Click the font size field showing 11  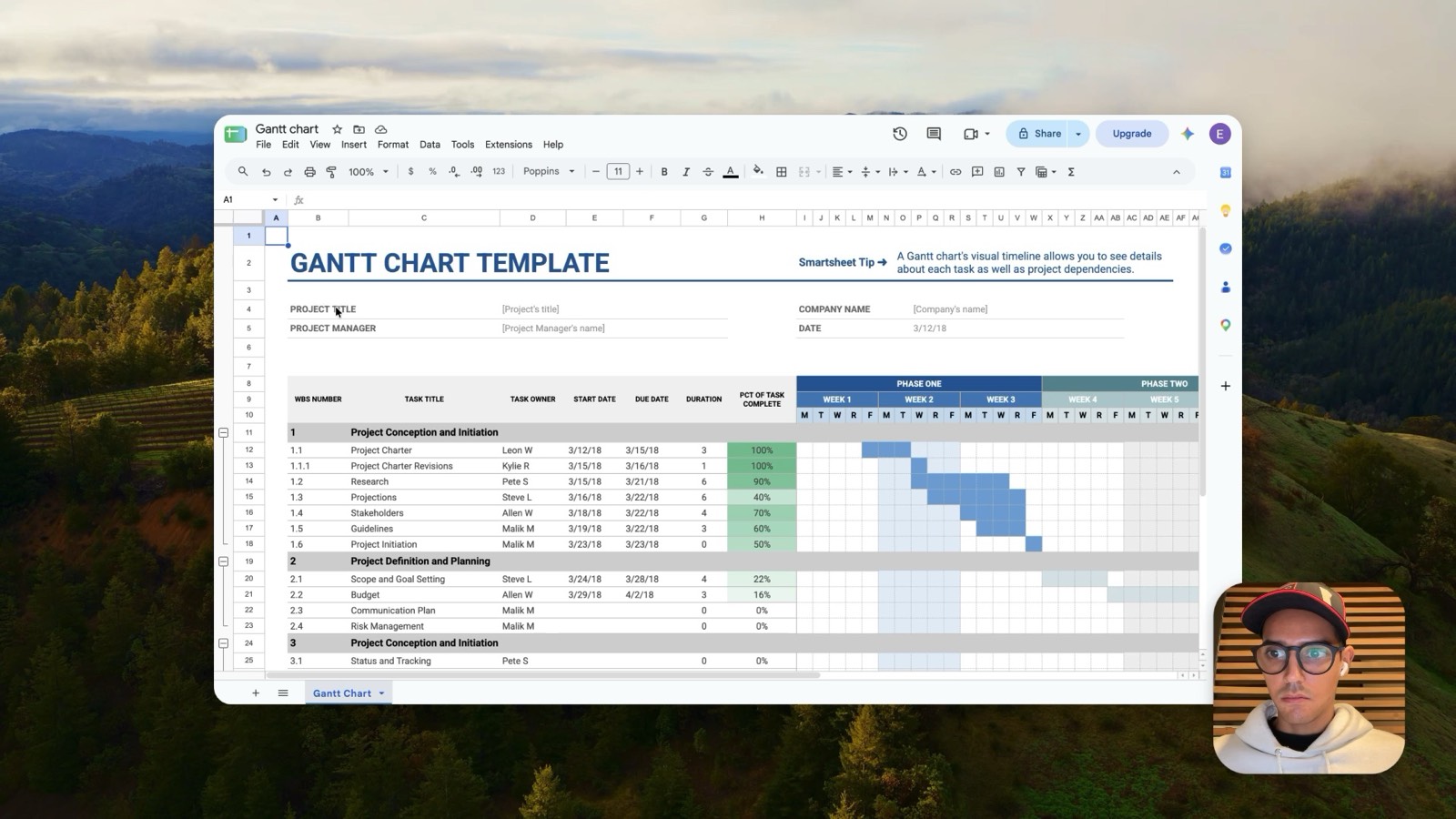(618, 171)
